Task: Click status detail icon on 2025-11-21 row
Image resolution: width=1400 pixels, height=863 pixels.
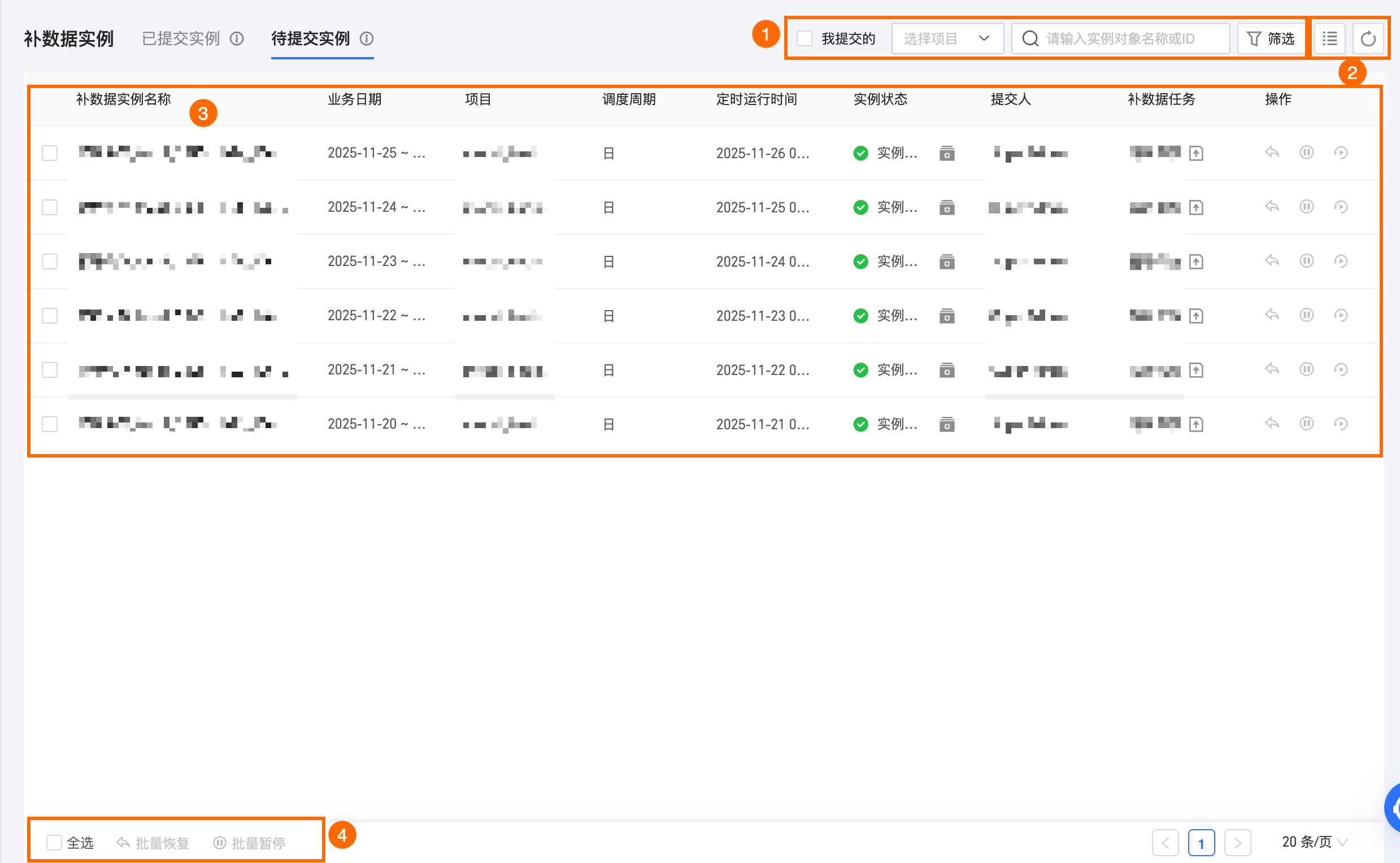Action: click(947, 370)
